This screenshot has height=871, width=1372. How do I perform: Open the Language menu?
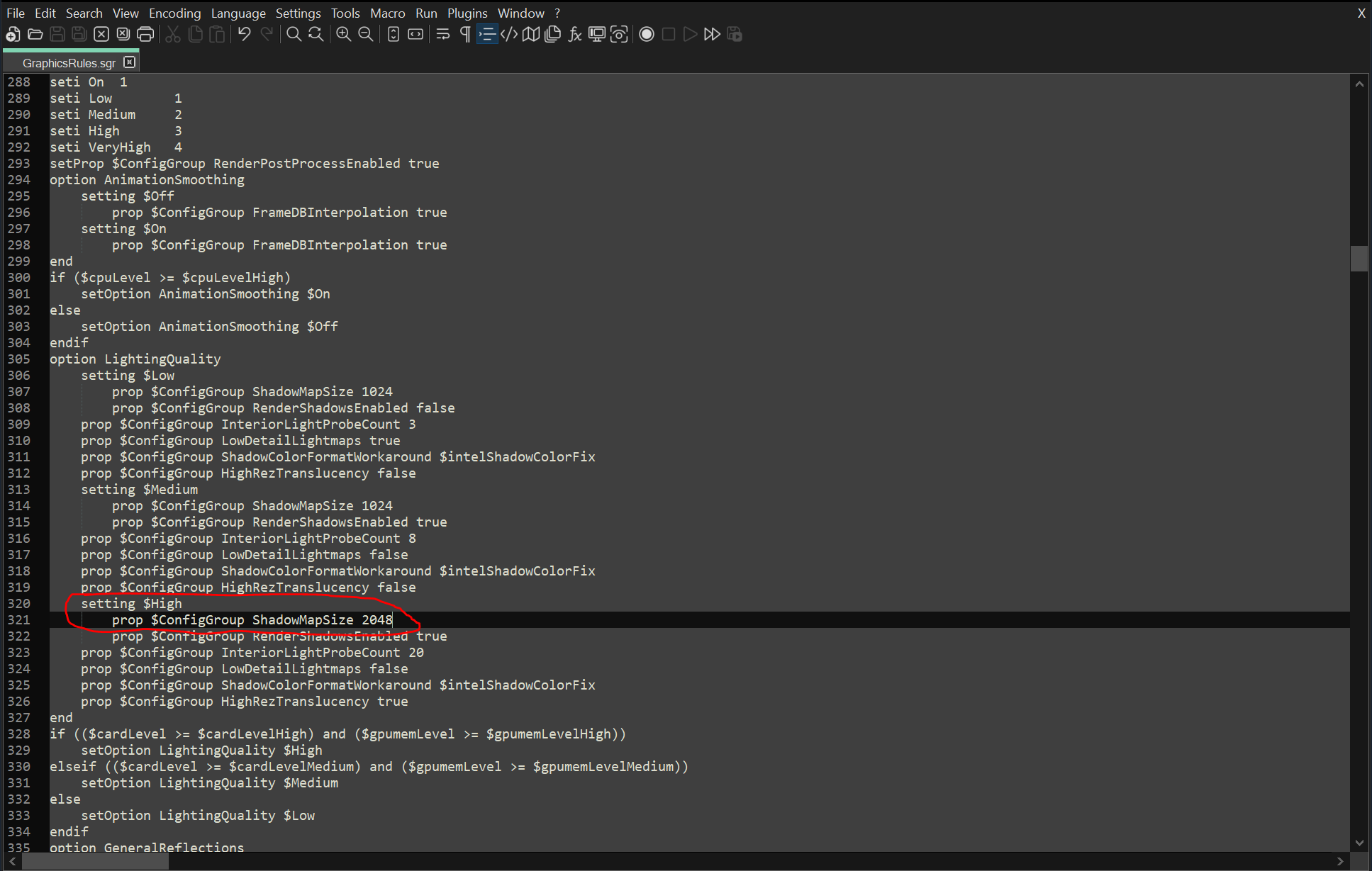point(238,13)
